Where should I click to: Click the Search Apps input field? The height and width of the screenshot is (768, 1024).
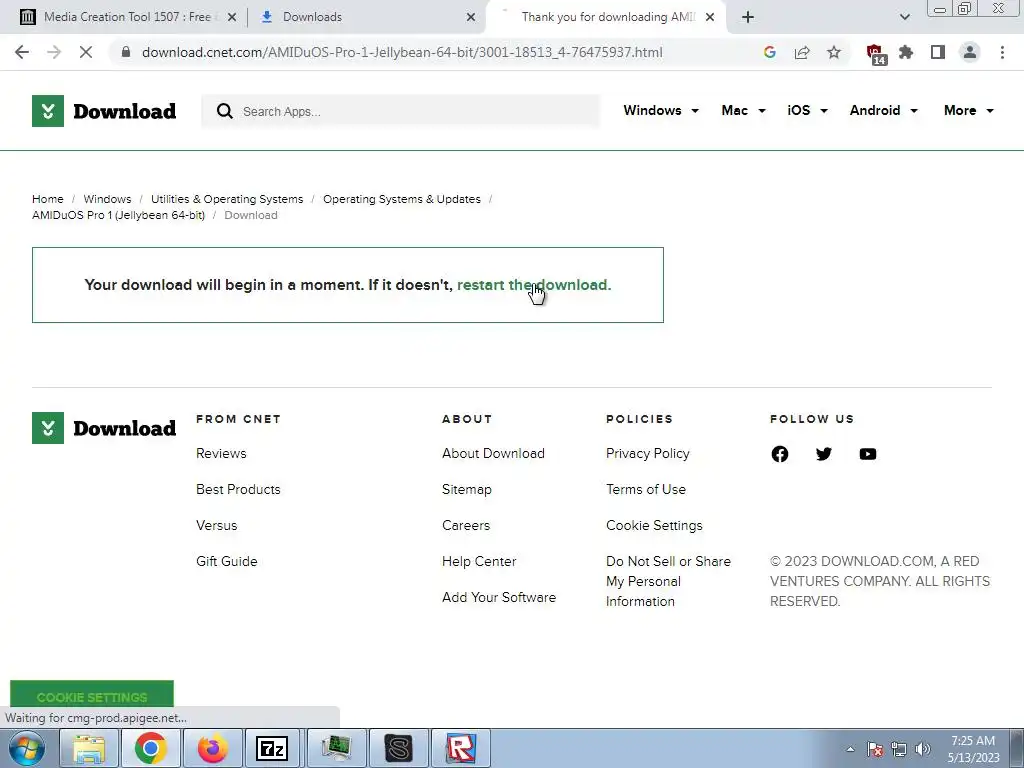[400, 111]
